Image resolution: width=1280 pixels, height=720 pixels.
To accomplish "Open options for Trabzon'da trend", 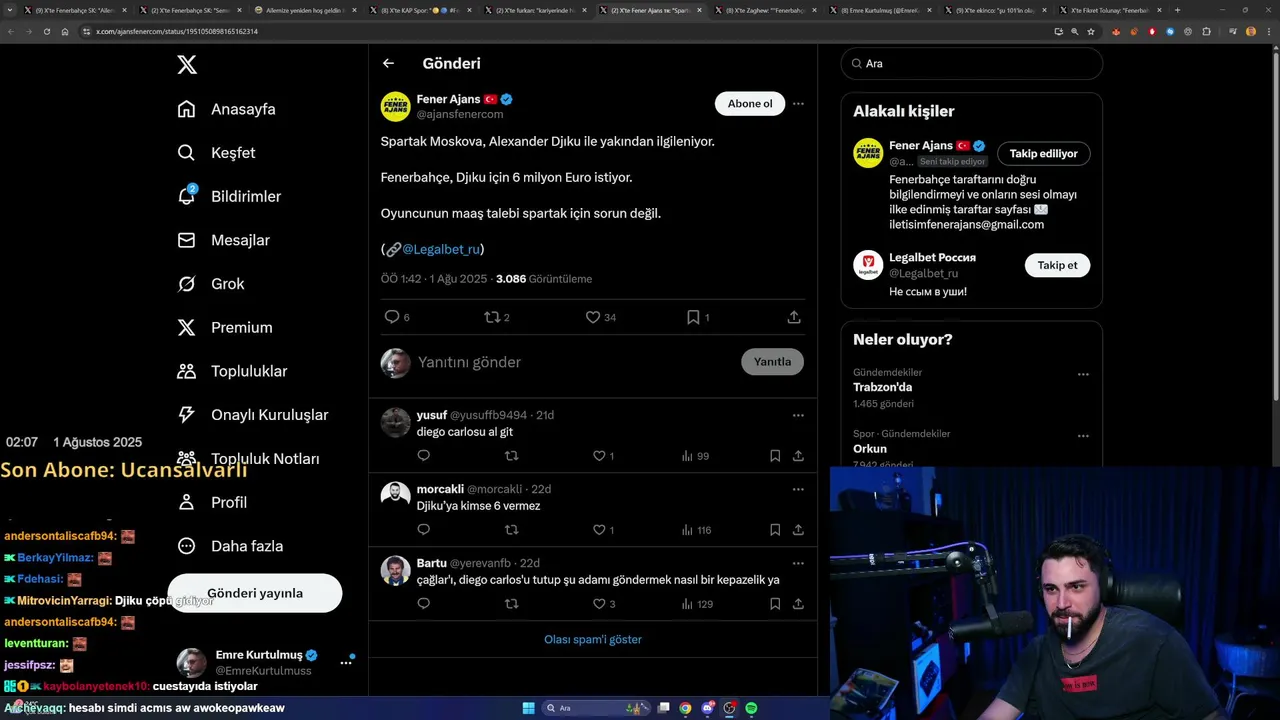I will [1083, 374].
